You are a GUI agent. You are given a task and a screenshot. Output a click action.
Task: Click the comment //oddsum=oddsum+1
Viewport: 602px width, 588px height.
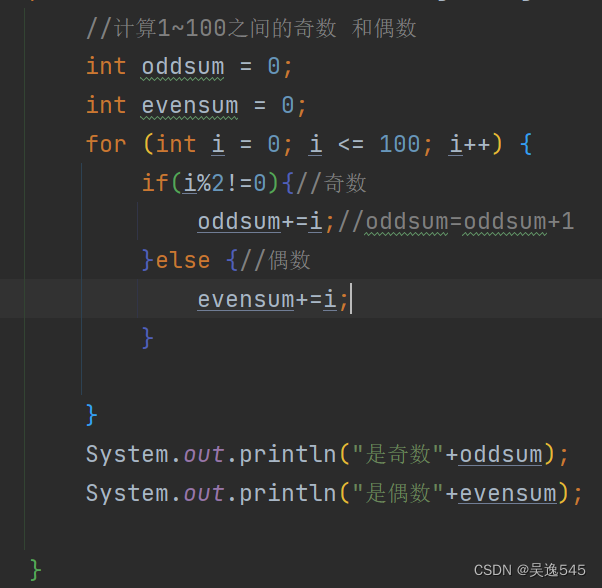[456, 222]
